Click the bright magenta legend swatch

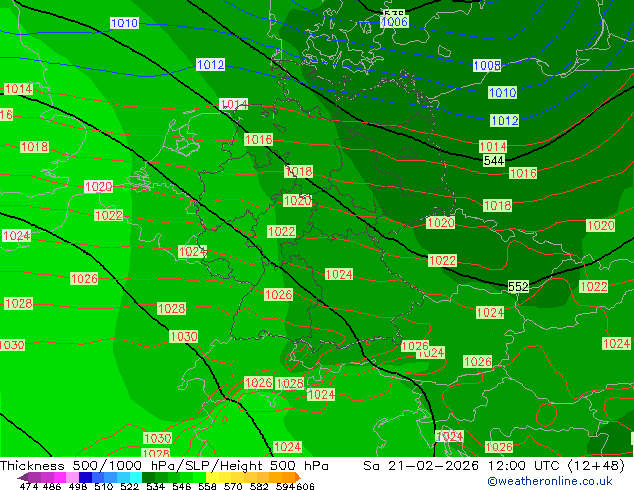[x=60, y=477]
